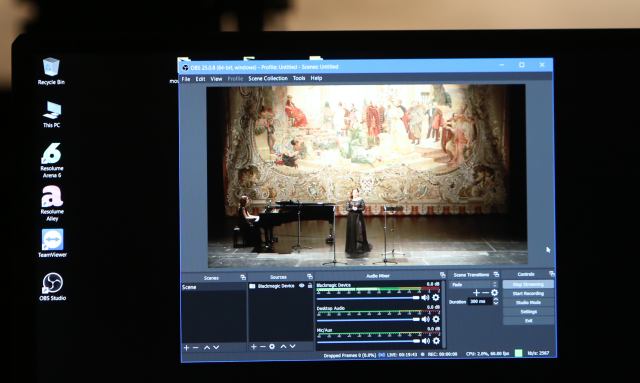
Task: Move source up in Sources panel
Action: tap(283, 346)
